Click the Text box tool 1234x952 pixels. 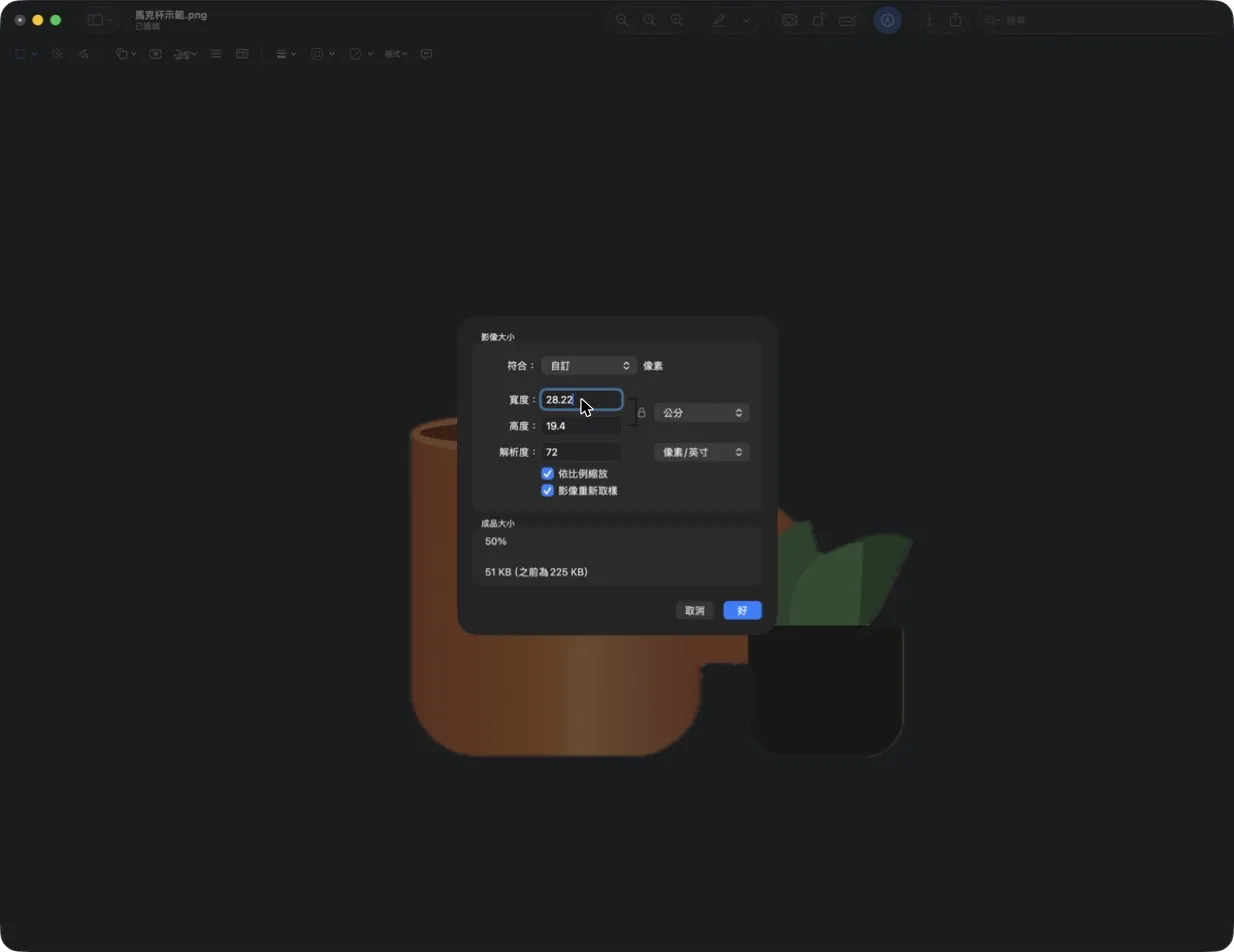[x=156, y=54]
